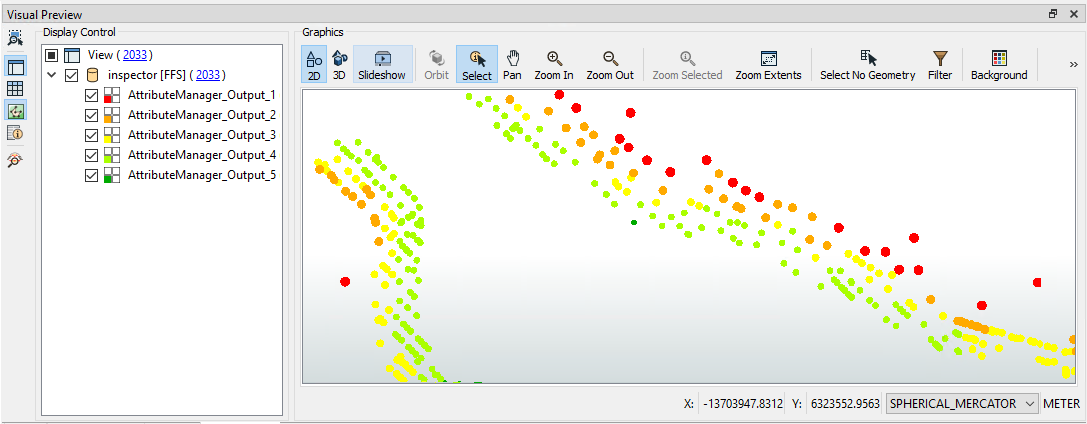Collapse the inspector [FFS] tree node
The width and height of the screenshot is (1087, 424).
click(x=51, y=75)
